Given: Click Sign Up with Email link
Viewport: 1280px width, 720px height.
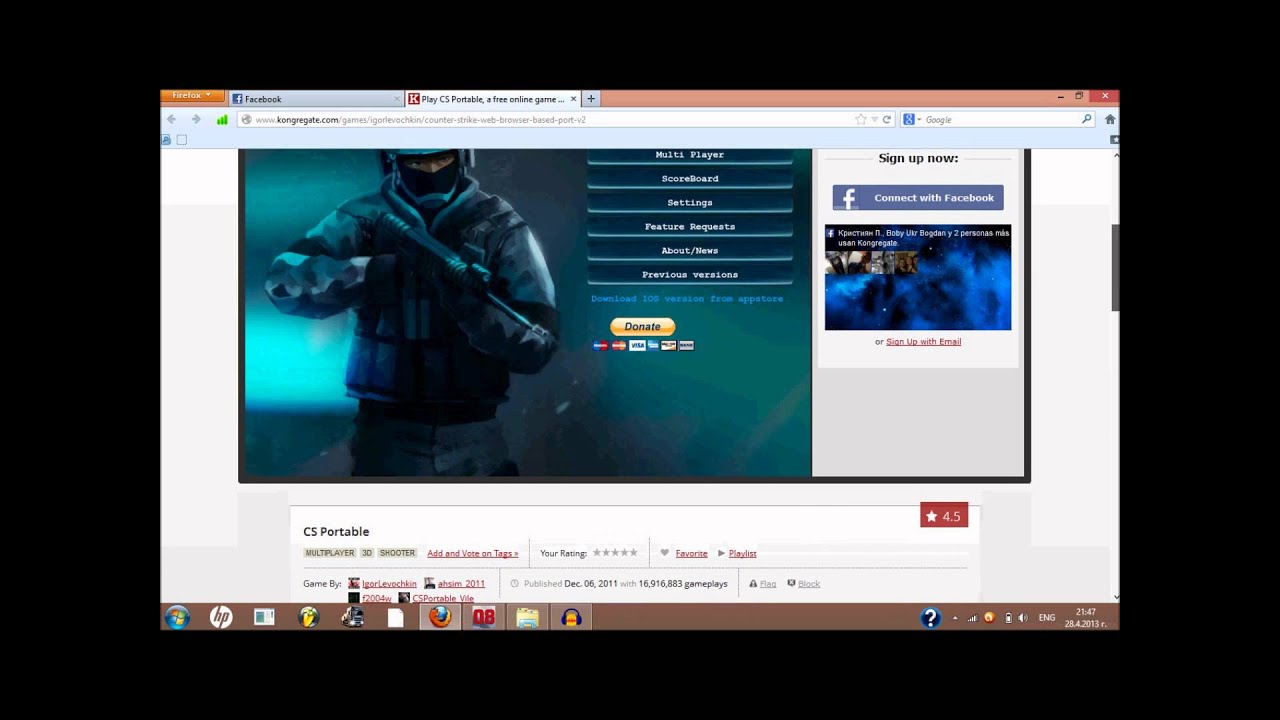Looking at the screenshot, I should pos(923,342).
